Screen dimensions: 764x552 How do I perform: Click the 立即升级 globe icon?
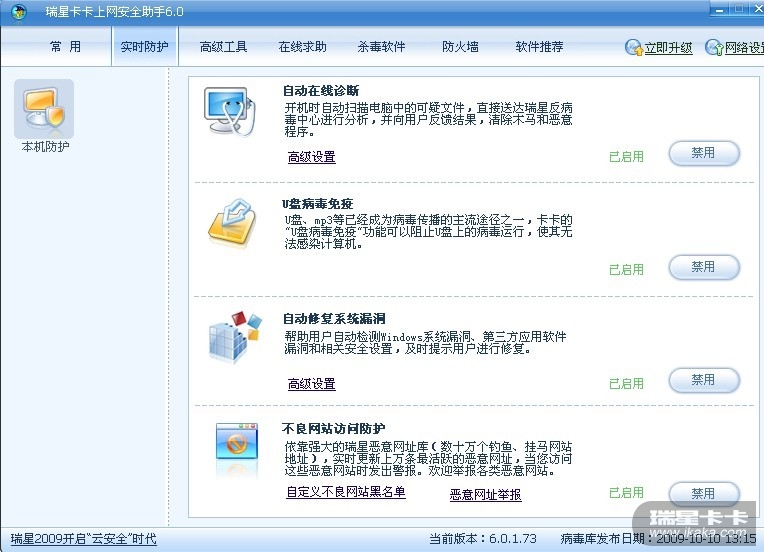pyautogui.click(x=633, y=47)
